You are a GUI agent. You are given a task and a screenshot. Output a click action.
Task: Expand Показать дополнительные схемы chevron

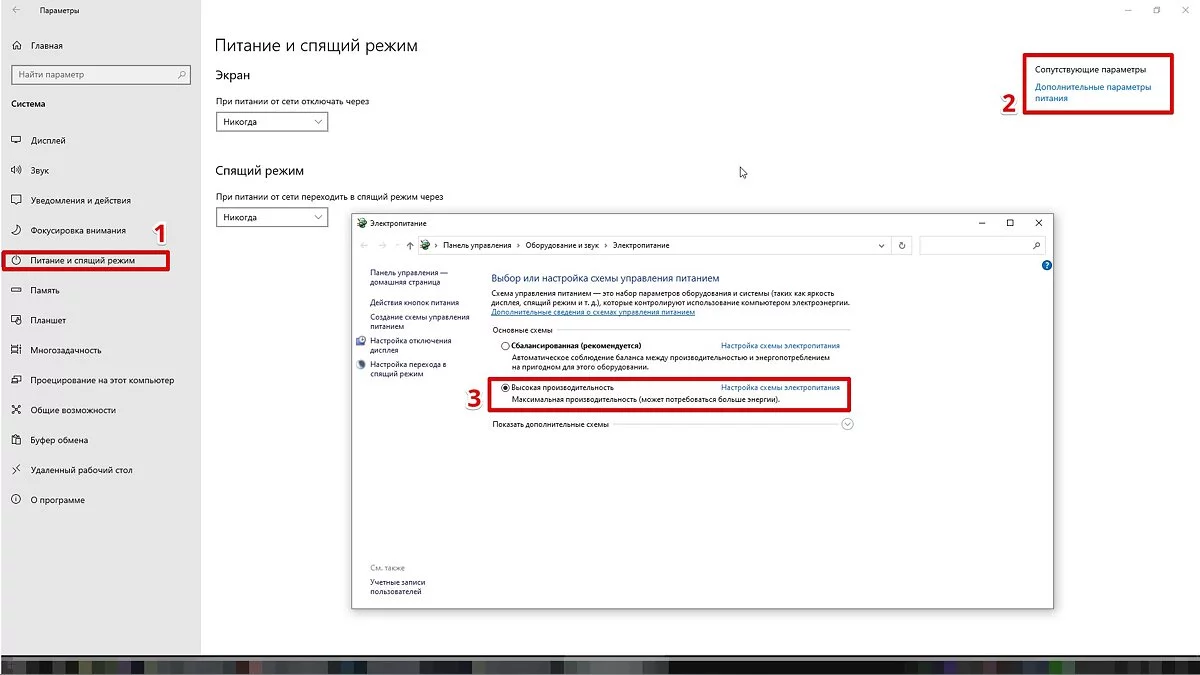coord(848,424)
